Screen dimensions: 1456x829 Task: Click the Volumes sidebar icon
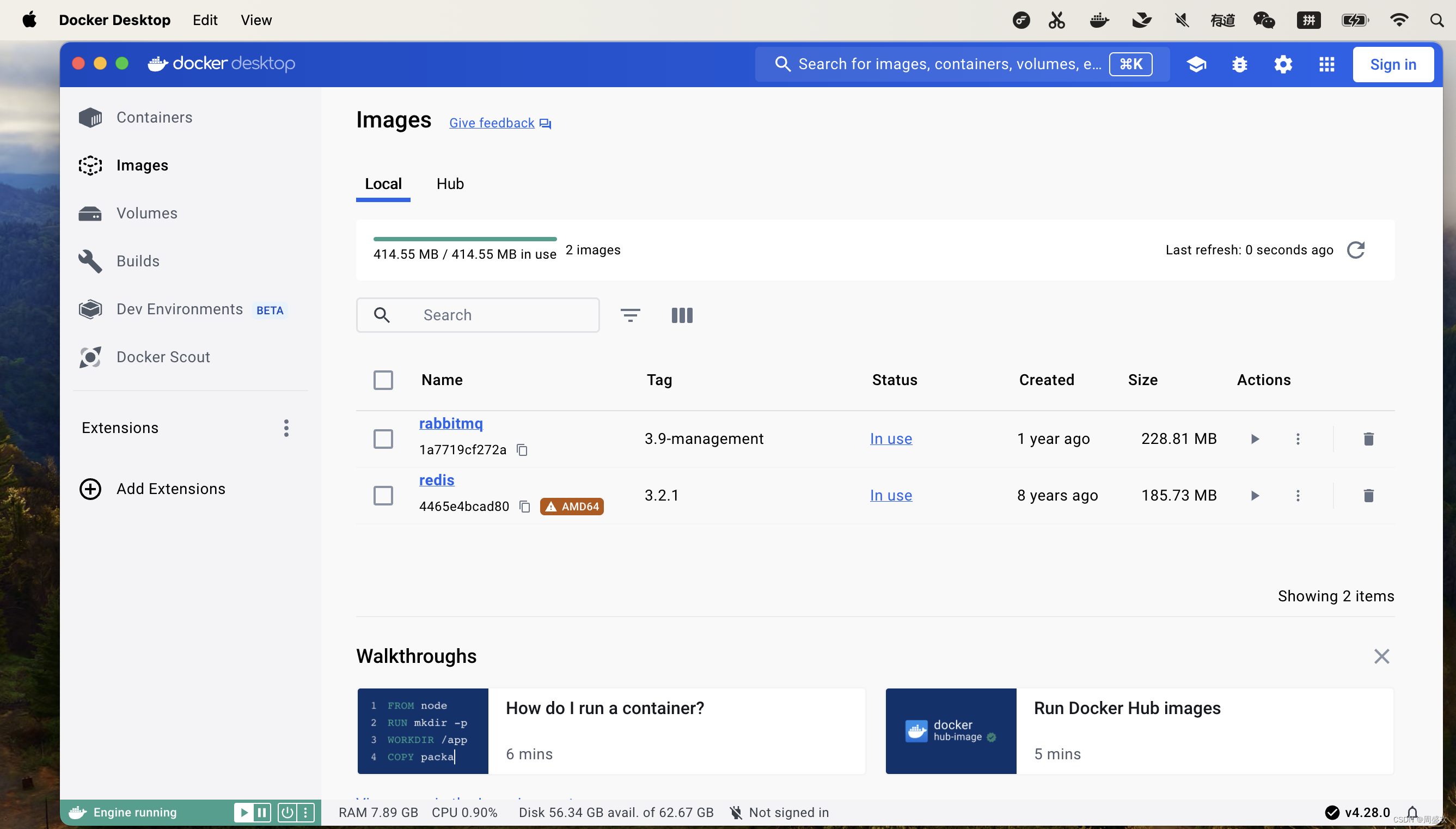(x=91, y=213)
